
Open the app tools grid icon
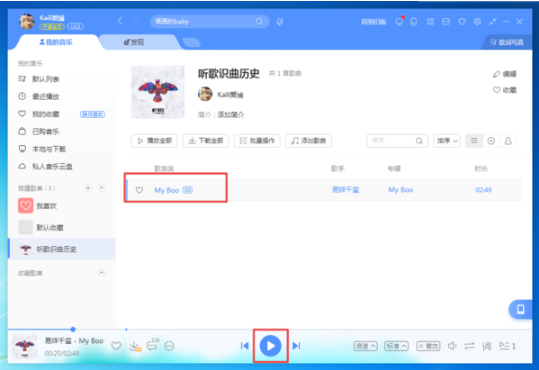(430, 22)
